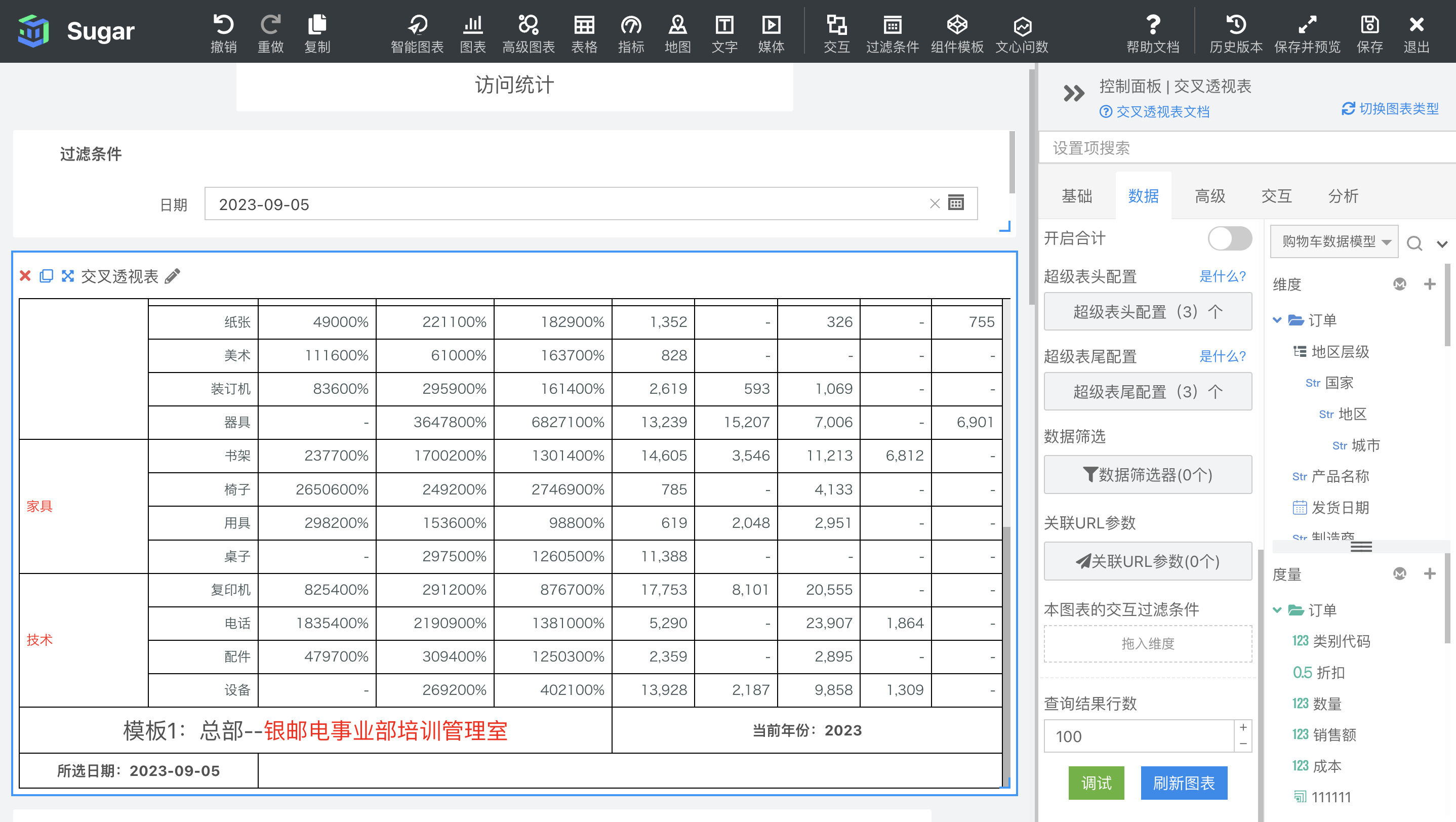Clear the 日期 filter value
This screenshot has height=822, width=1456.
[x=935, y=203]
